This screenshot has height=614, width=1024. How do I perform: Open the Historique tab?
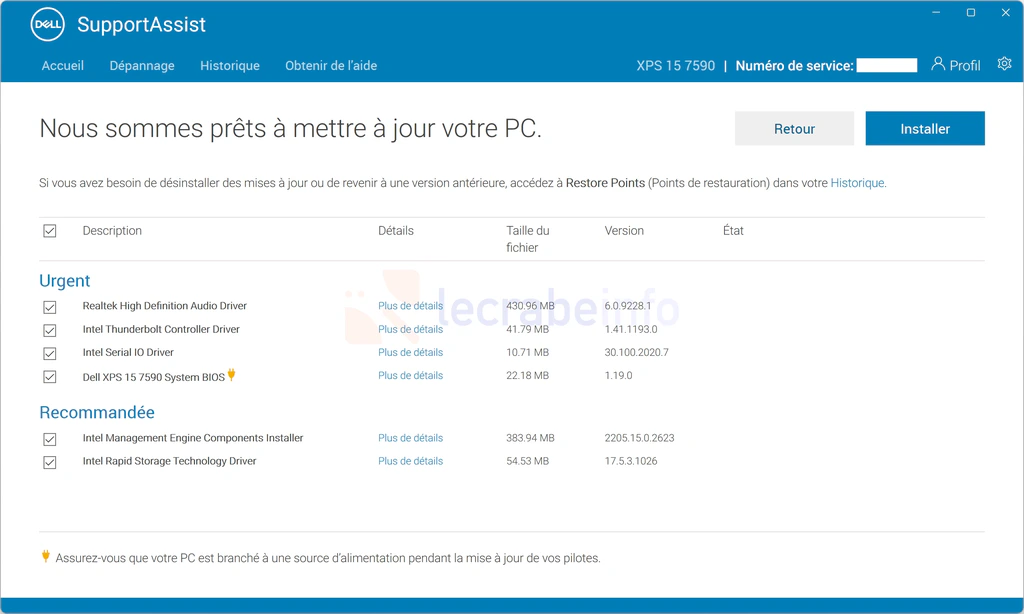click(230, 66)
